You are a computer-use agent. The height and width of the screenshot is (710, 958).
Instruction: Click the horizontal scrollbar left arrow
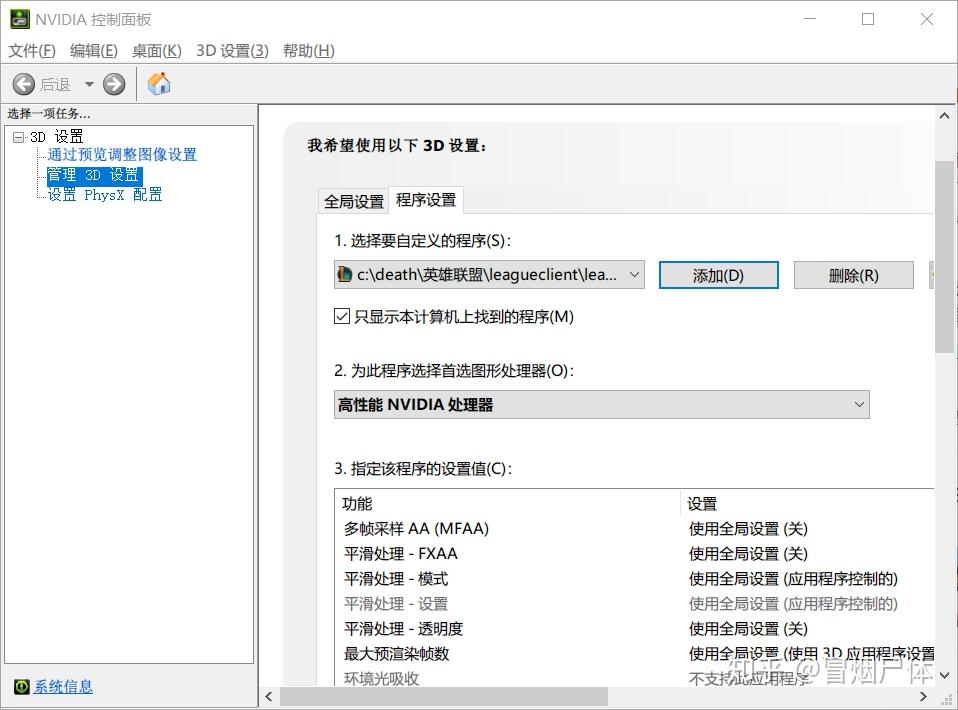click(x=269, y=697)
